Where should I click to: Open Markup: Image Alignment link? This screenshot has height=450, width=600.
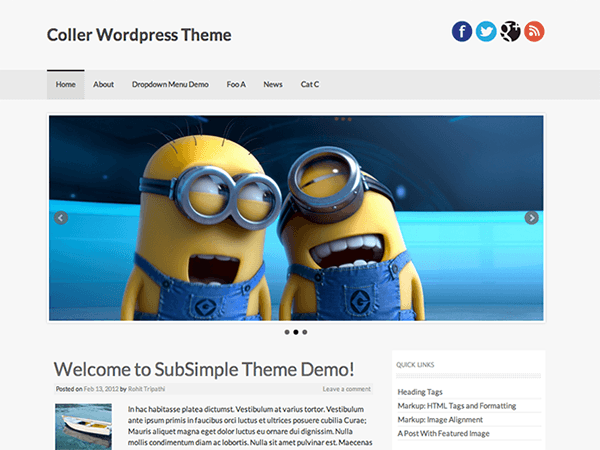[440, 419]
